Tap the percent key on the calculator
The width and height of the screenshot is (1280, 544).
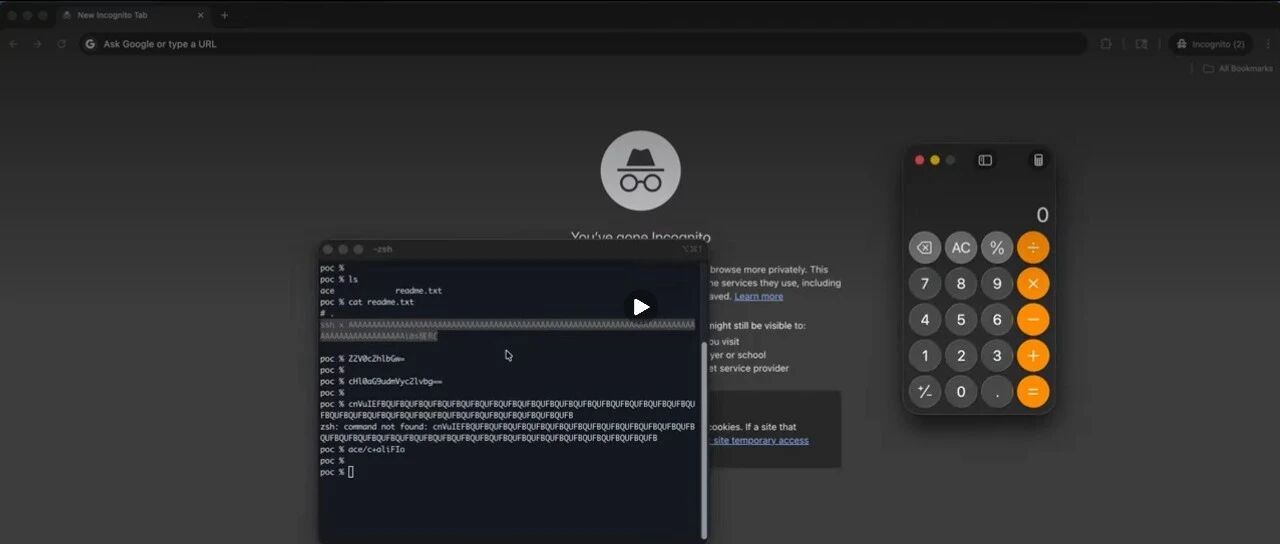(997, 247)
